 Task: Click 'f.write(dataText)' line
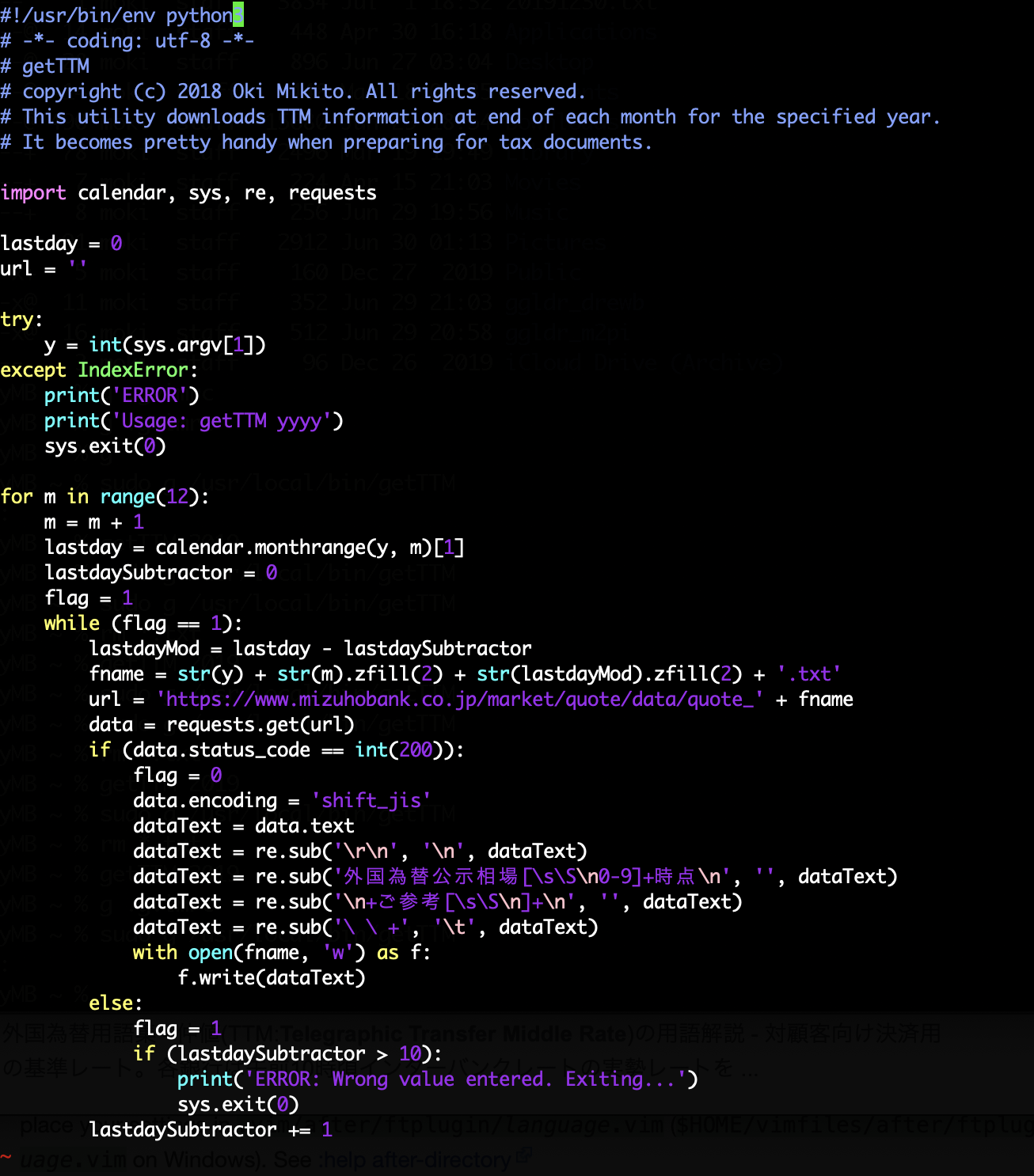pos(271,978)
